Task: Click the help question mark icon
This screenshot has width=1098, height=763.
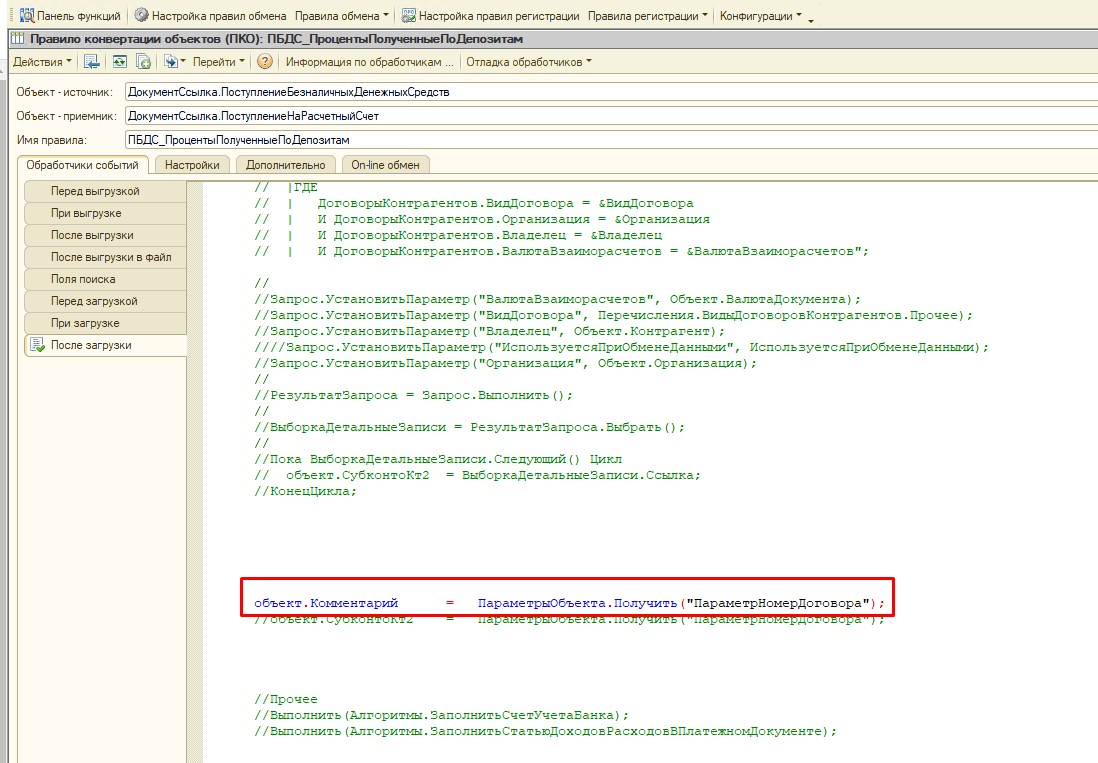Action: pyautogui.click(x=264, y=62)
